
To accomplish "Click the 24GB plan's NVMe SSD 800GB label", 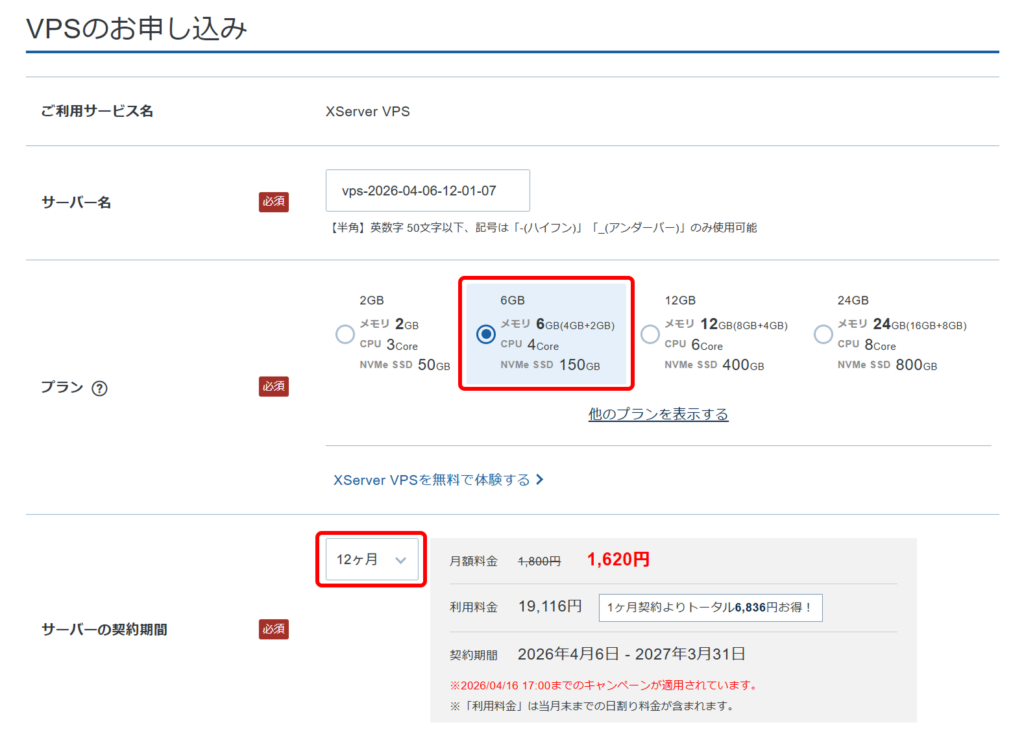I will 887,365.
